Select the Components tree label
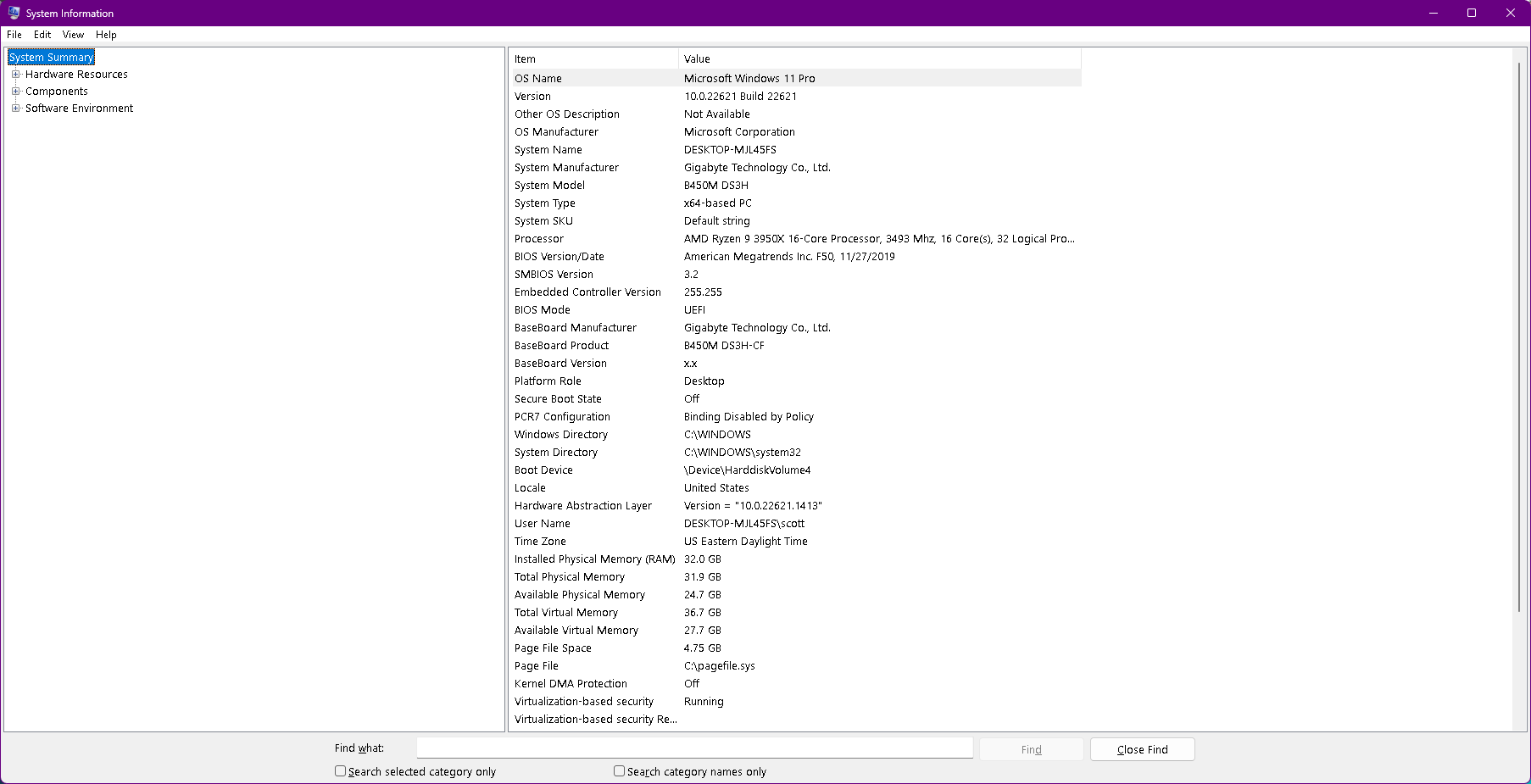1531x784 pixels. coord(57,91)
